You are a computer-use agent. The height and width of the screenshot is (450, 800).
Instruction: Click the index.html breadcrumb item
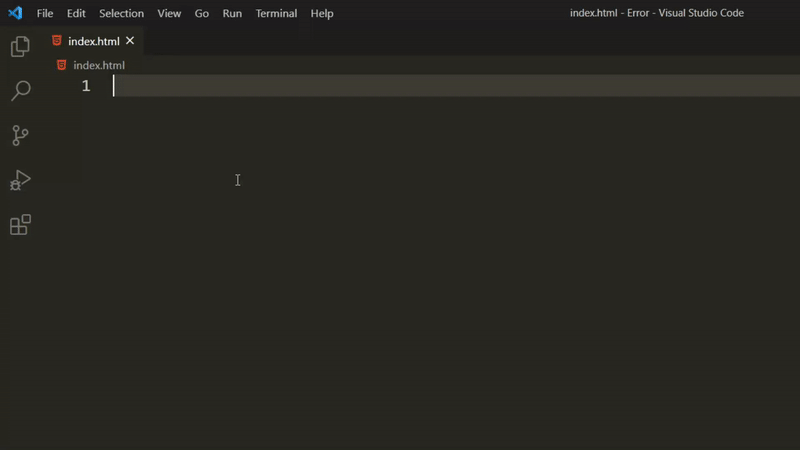pyautogui.click(x=99, y=65)
